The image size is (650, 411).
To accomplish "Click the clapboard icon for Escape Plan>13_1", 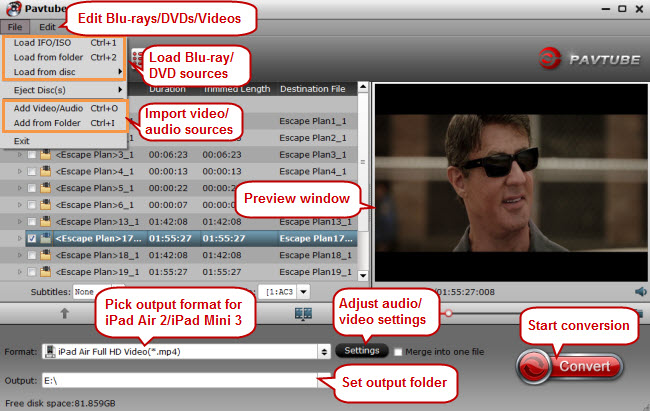I will click(46, 221).
